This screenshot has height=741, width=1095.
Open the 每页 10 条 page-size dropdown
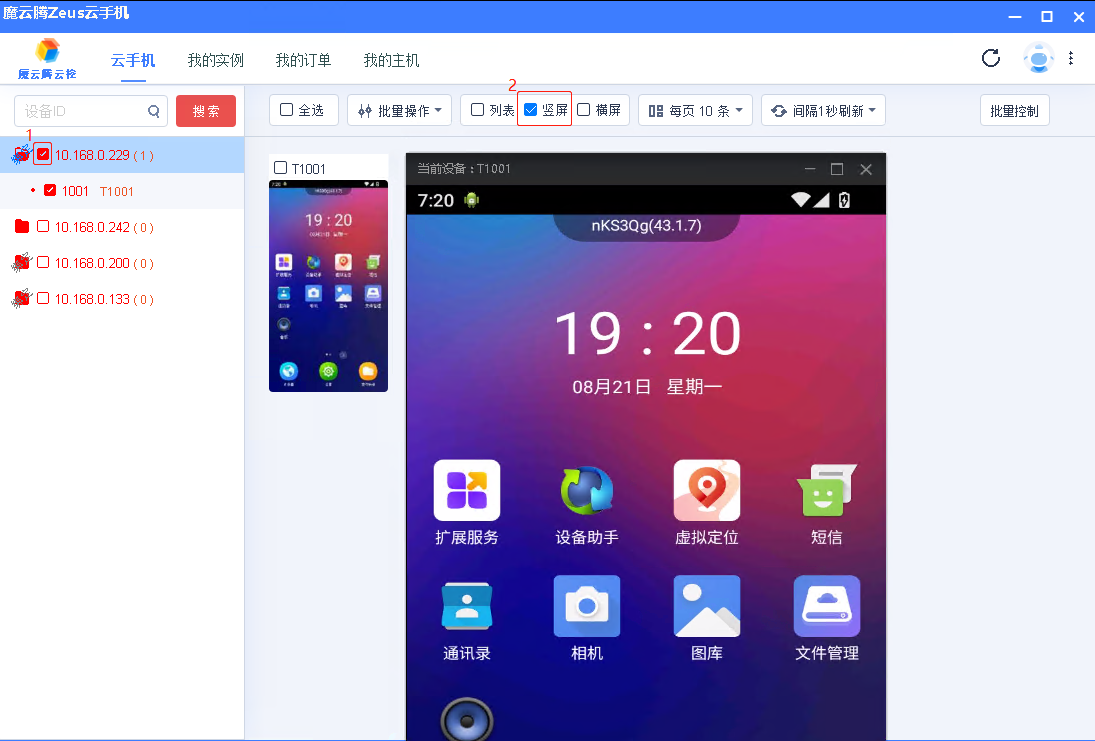tap(695, 110)
